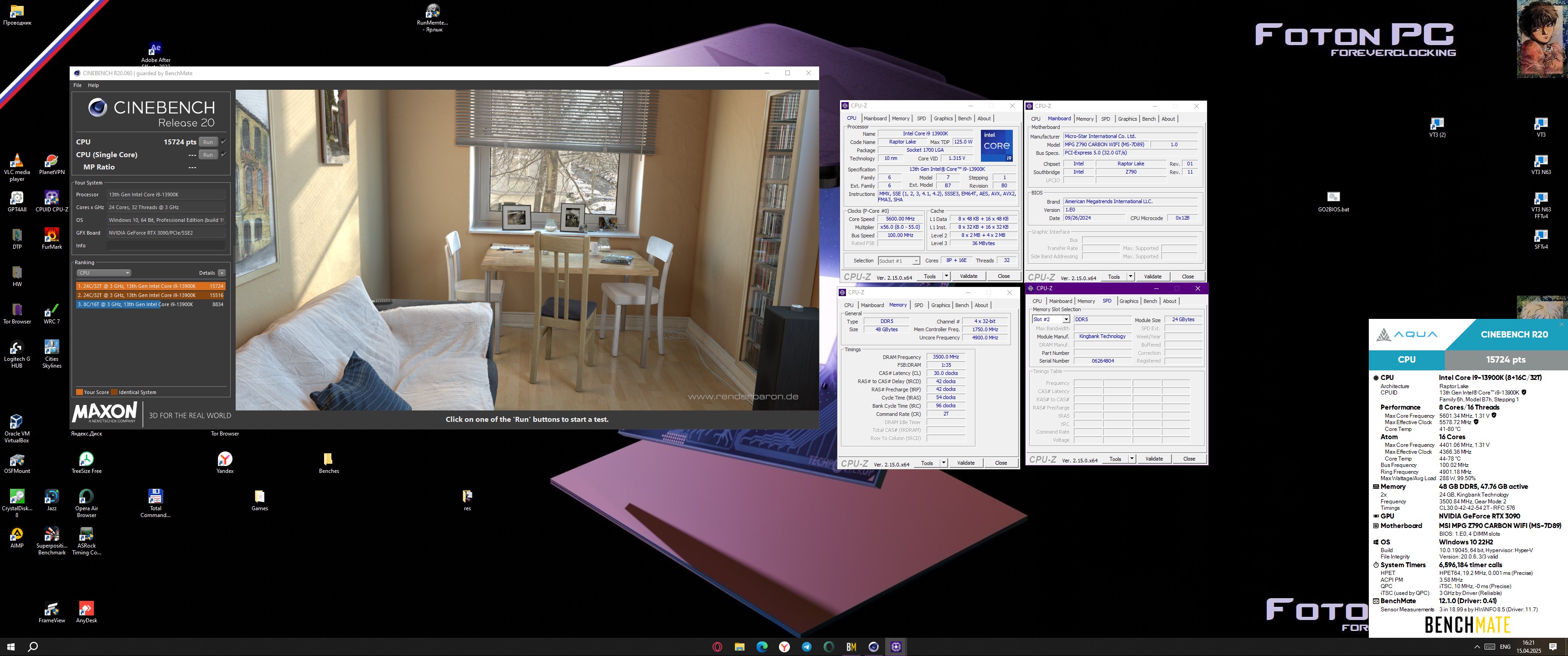This screenshot has width=1568, height=656.
Task: Open Tools dropdown arrow in CPU-Z Memory window
Action: (x=944, y=463)
